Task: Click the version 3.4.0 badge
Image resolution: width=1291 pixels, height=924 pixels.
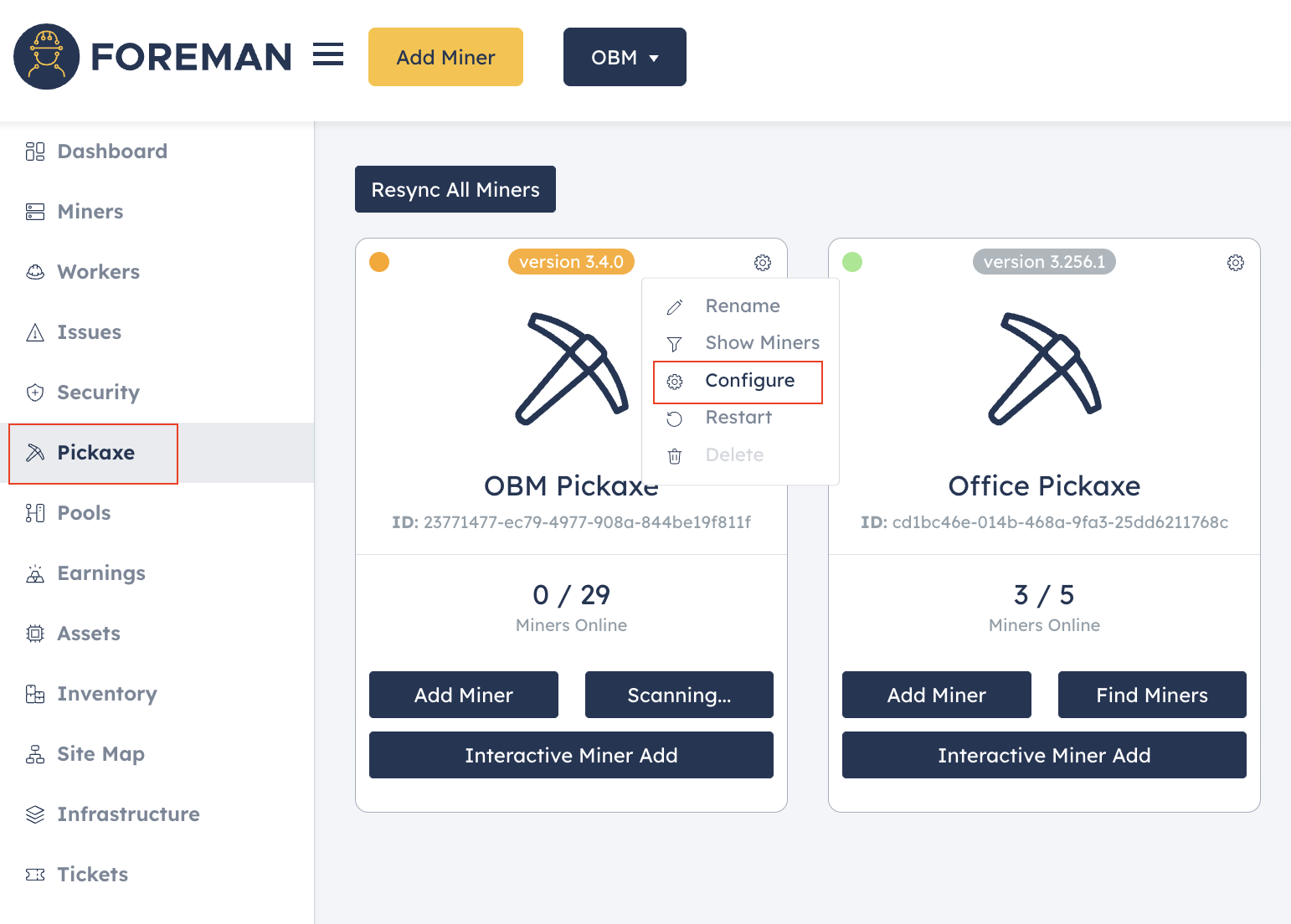Action: coord(571,261)
